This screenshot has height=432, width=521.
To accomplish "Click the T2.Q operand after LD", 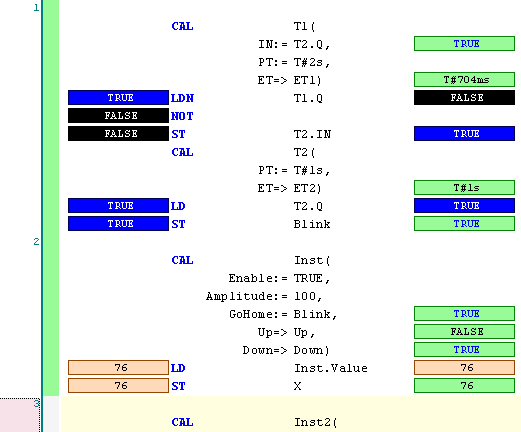I will pos(308,206).
